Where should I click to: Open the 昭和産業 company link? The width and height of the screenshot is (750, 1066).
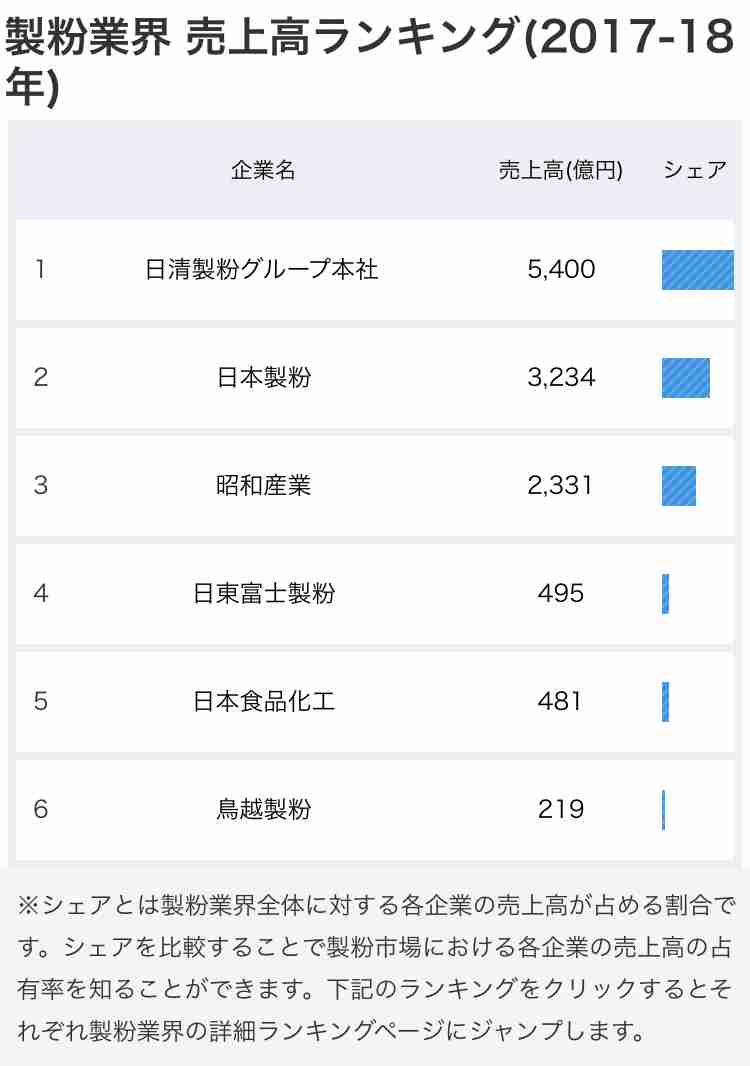pos(264,485)
